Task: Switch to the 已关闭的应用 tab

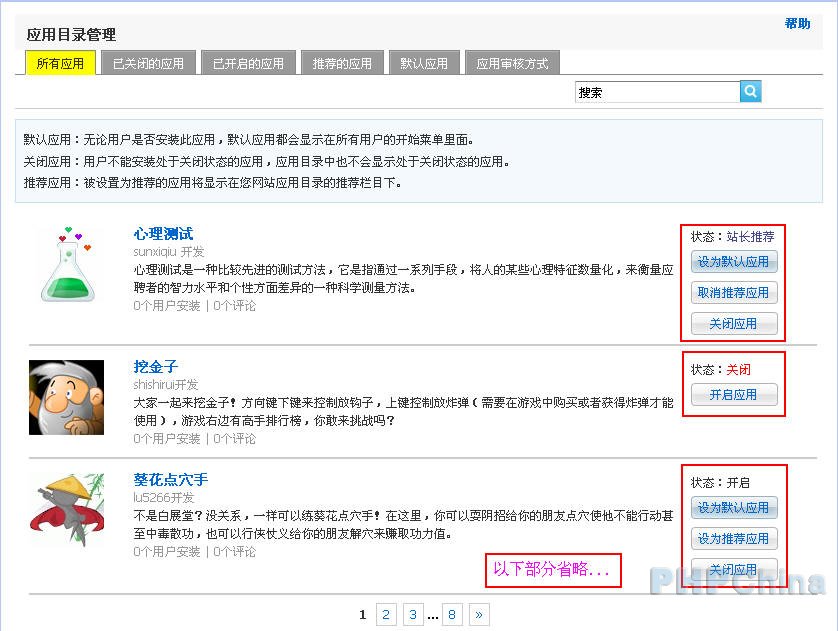Action: (148, 63)
